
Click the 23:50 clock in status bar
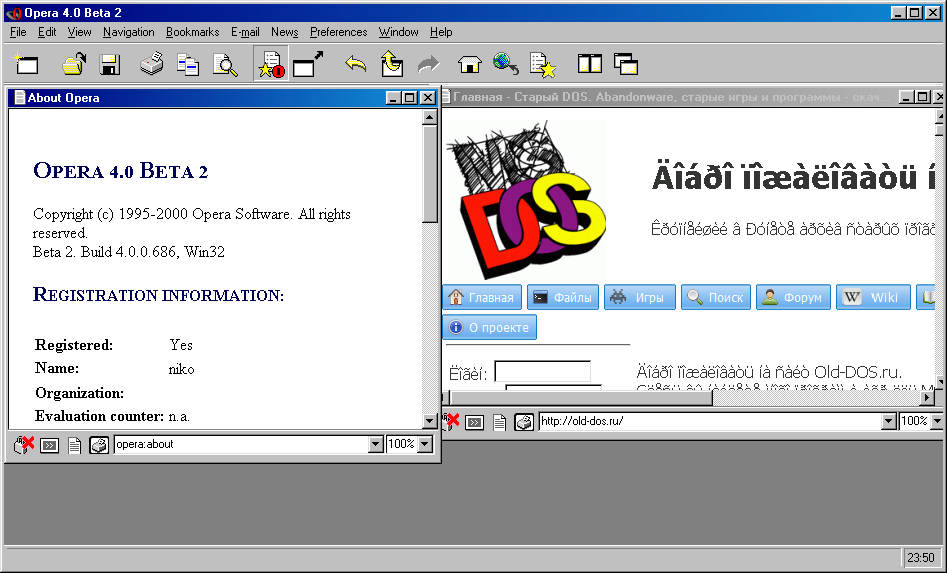[920, 557]
